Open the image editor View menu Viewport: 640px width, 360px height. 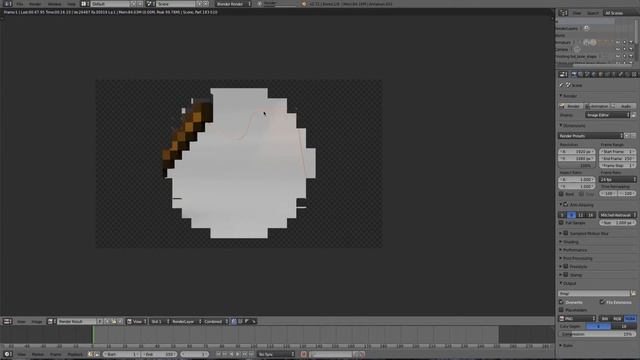(x=21, y=322)
